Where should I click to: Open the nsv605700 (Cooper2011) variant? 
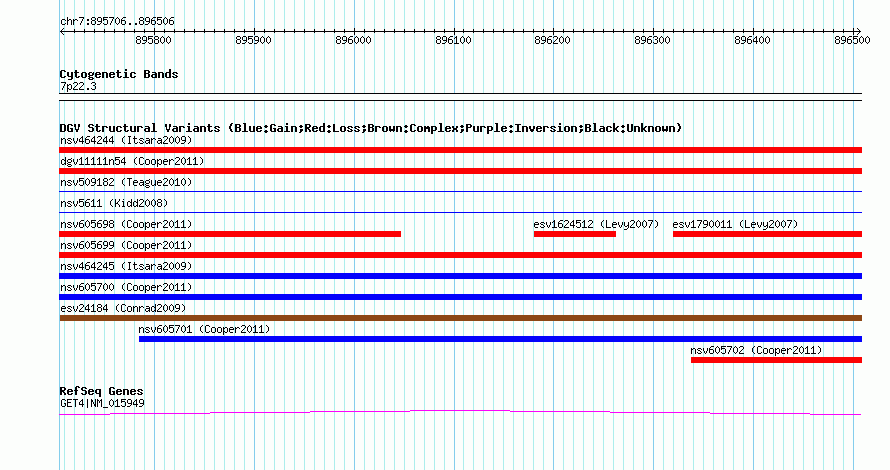(126, 287)
